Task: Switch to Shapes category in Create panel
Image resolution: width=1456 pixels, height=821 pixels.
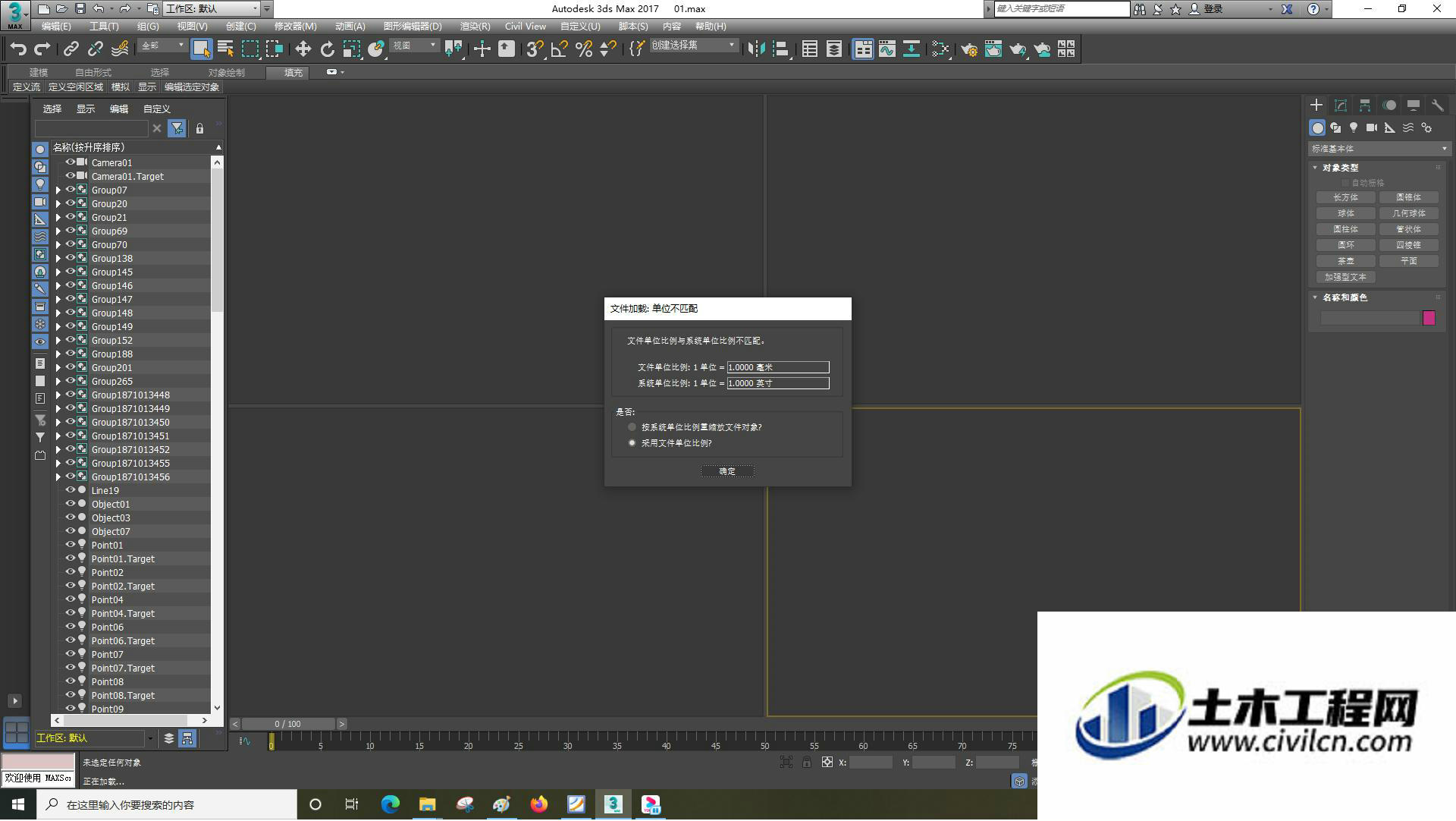Action: (1335, 127)
